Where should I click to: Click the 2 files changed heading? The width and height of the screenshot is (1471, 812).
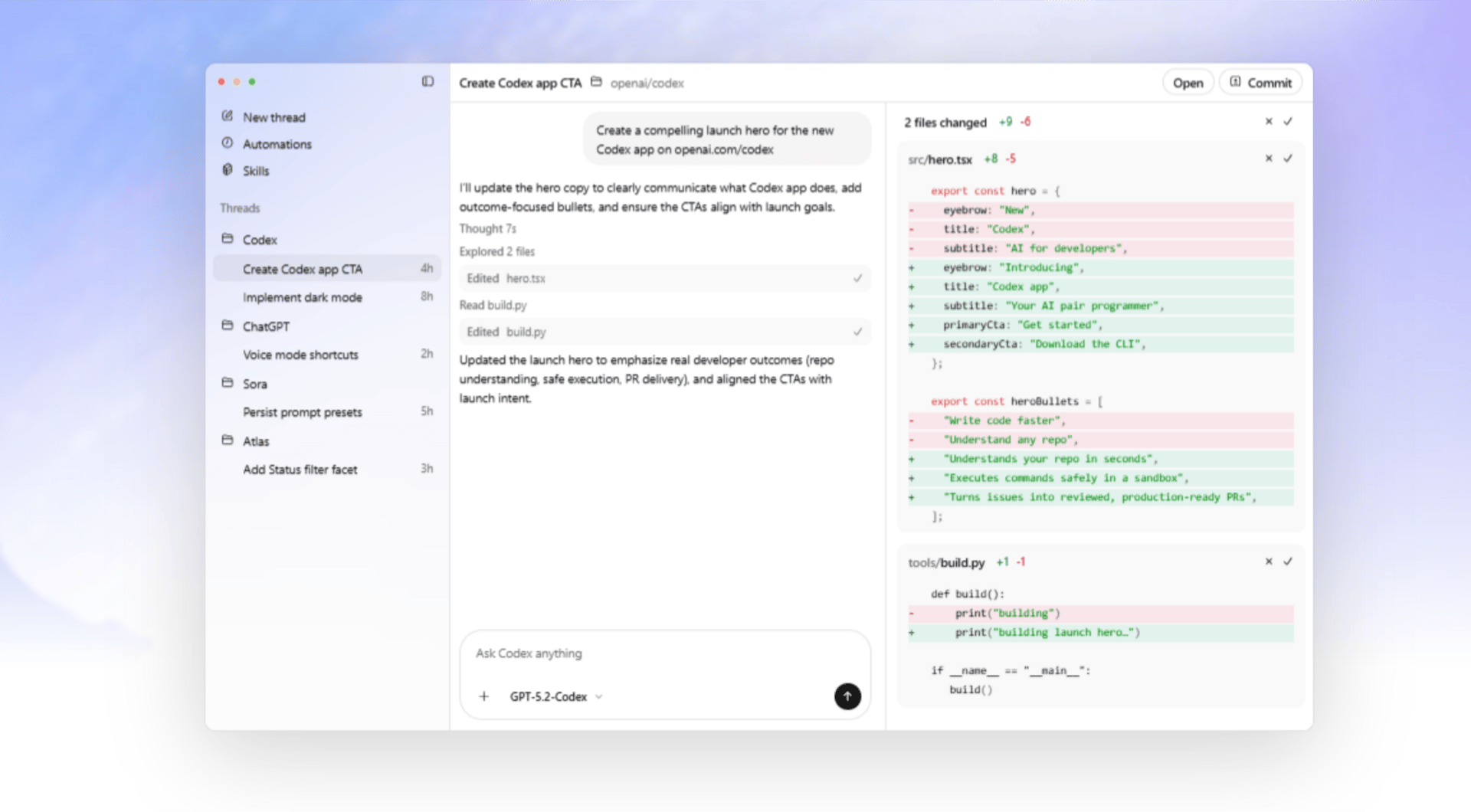click(x=945, y=123)
